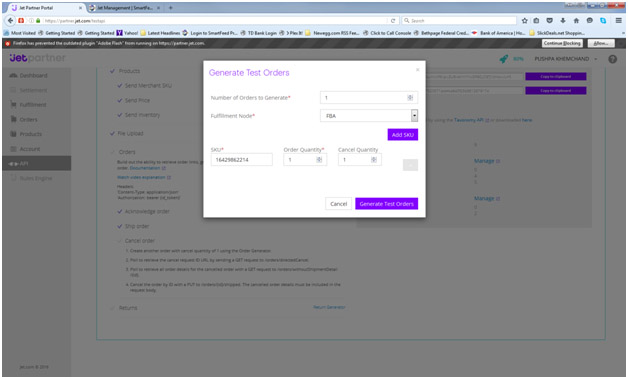
Task: Click Continue Blocking for Flash plugin
Action: (x=562, y=43)
